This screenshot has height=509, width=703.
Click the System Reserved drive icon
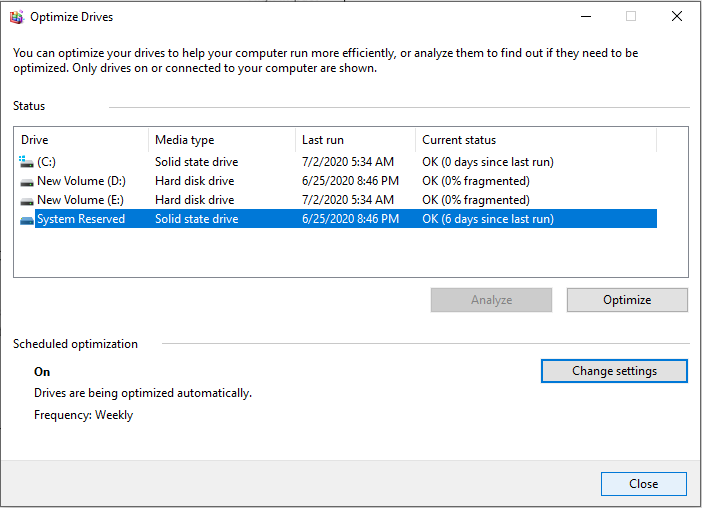pos(26,219)
